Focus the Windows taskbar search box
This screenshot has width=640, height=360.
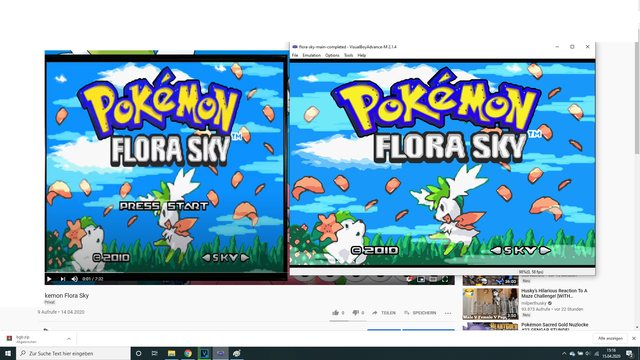click(x=73, y=353)
